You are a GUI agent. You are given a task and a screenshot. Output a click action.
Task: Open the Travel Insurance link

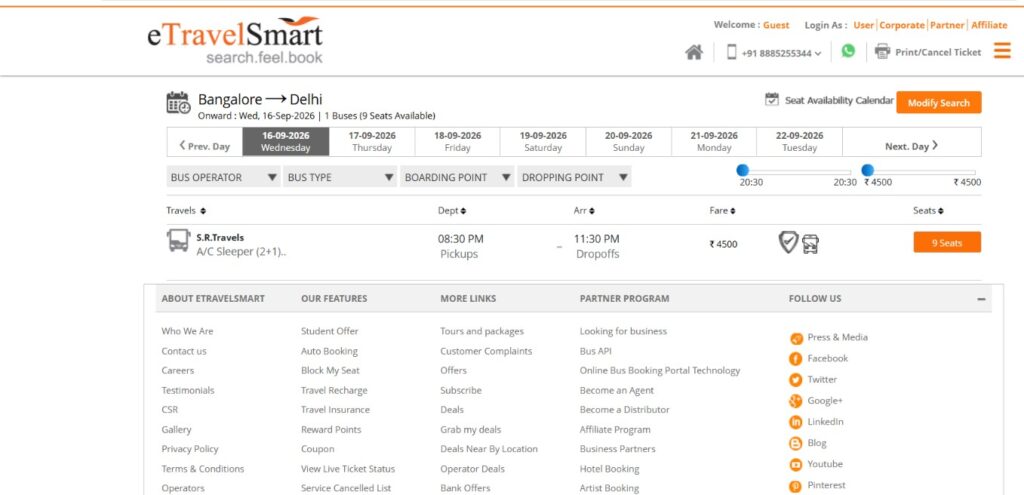tap(335, 409)
